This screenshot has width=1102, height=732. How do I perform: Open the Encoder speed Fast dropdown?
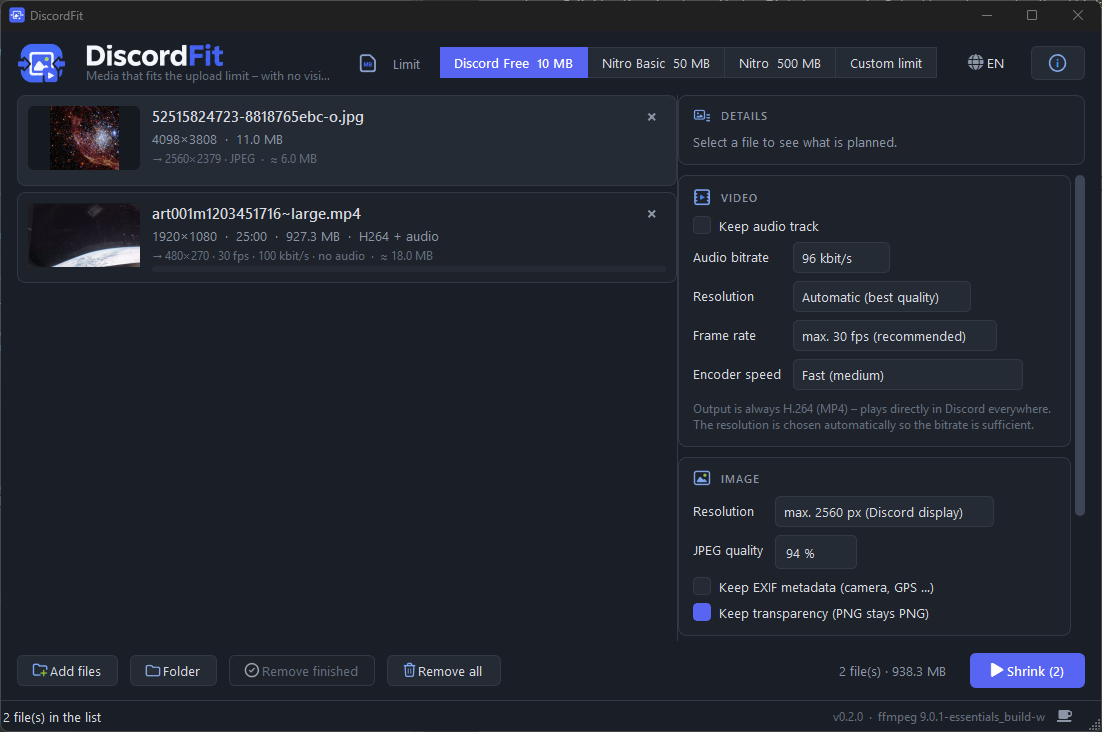coord(907,375)
